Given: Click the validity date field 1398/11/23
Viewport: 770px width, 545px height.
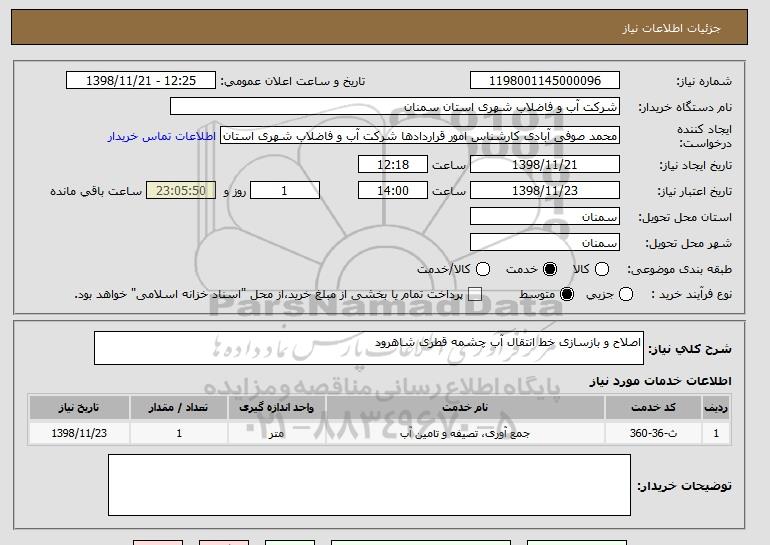Looking at the screenshot, I should pyautogui.click(x=545, y=191).
